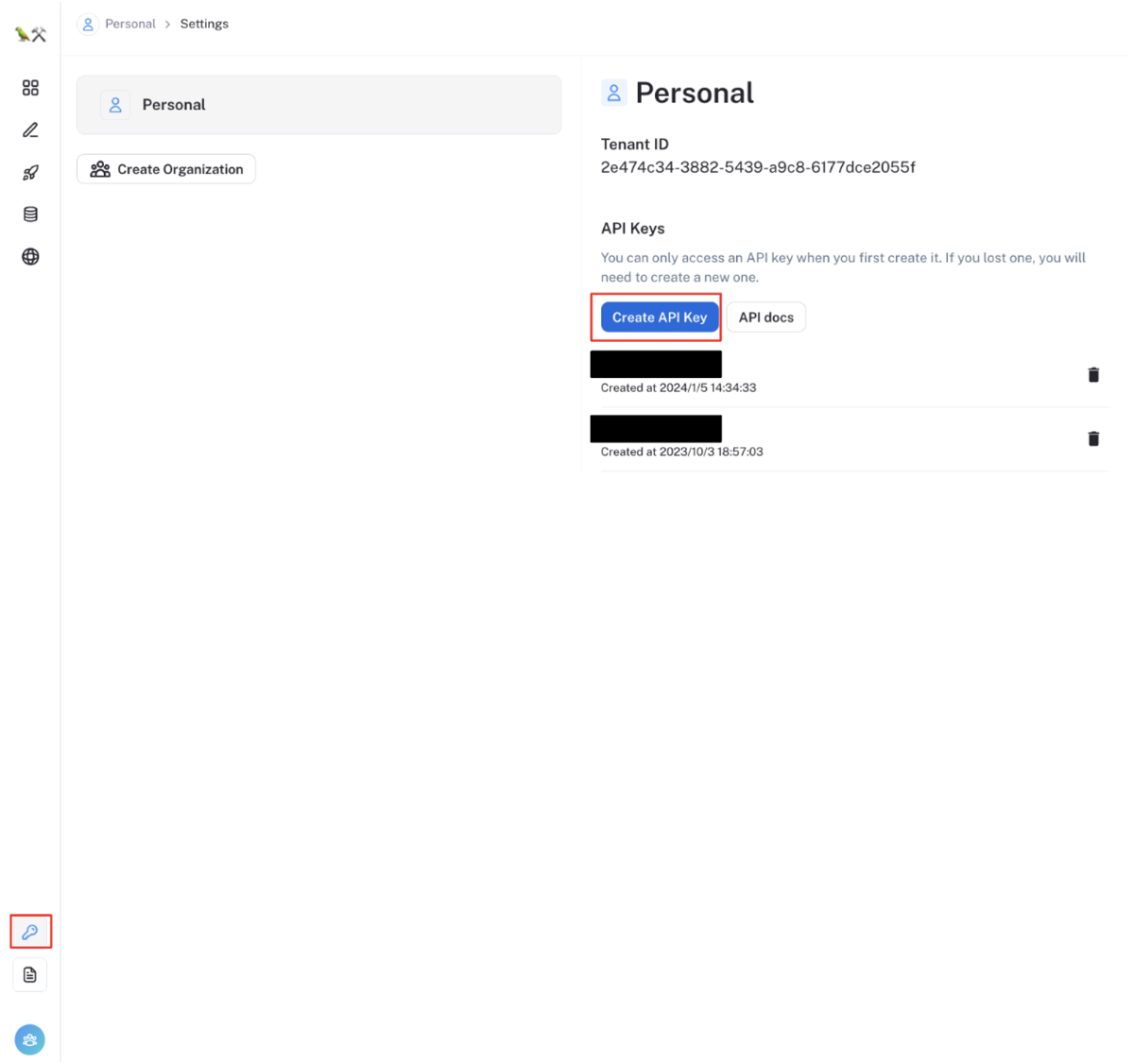Click the large 'Personal' page title

tap(695, 93)
